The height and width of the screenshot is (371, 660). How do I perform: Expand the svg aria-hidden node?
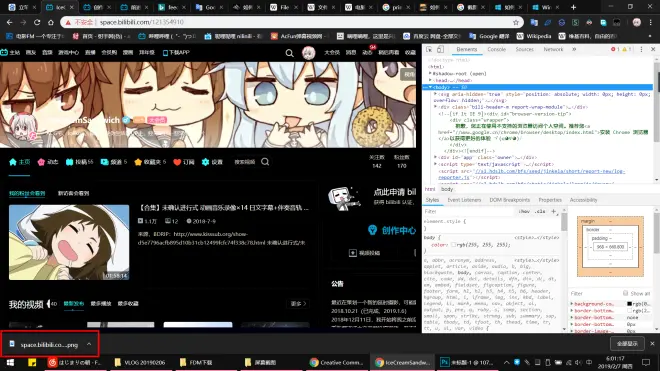[x=436, y=94]
